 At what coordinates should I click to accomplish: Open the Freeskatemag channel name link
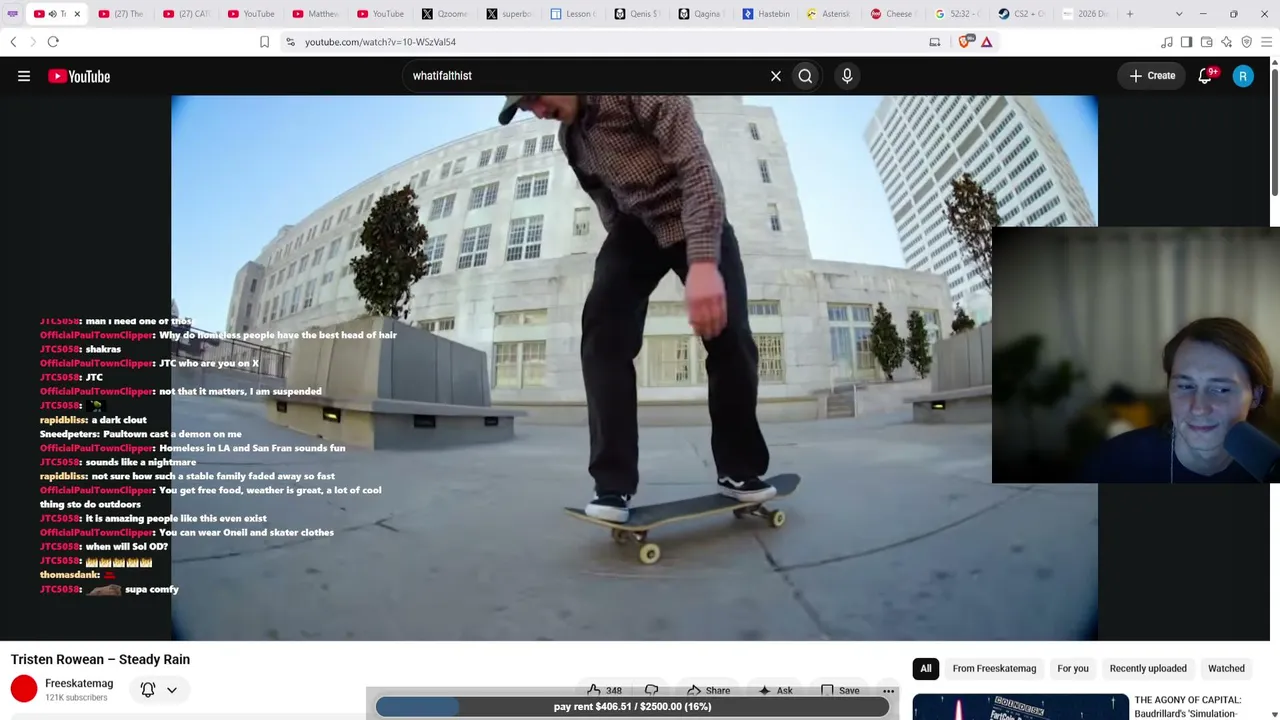click(79, 683)
